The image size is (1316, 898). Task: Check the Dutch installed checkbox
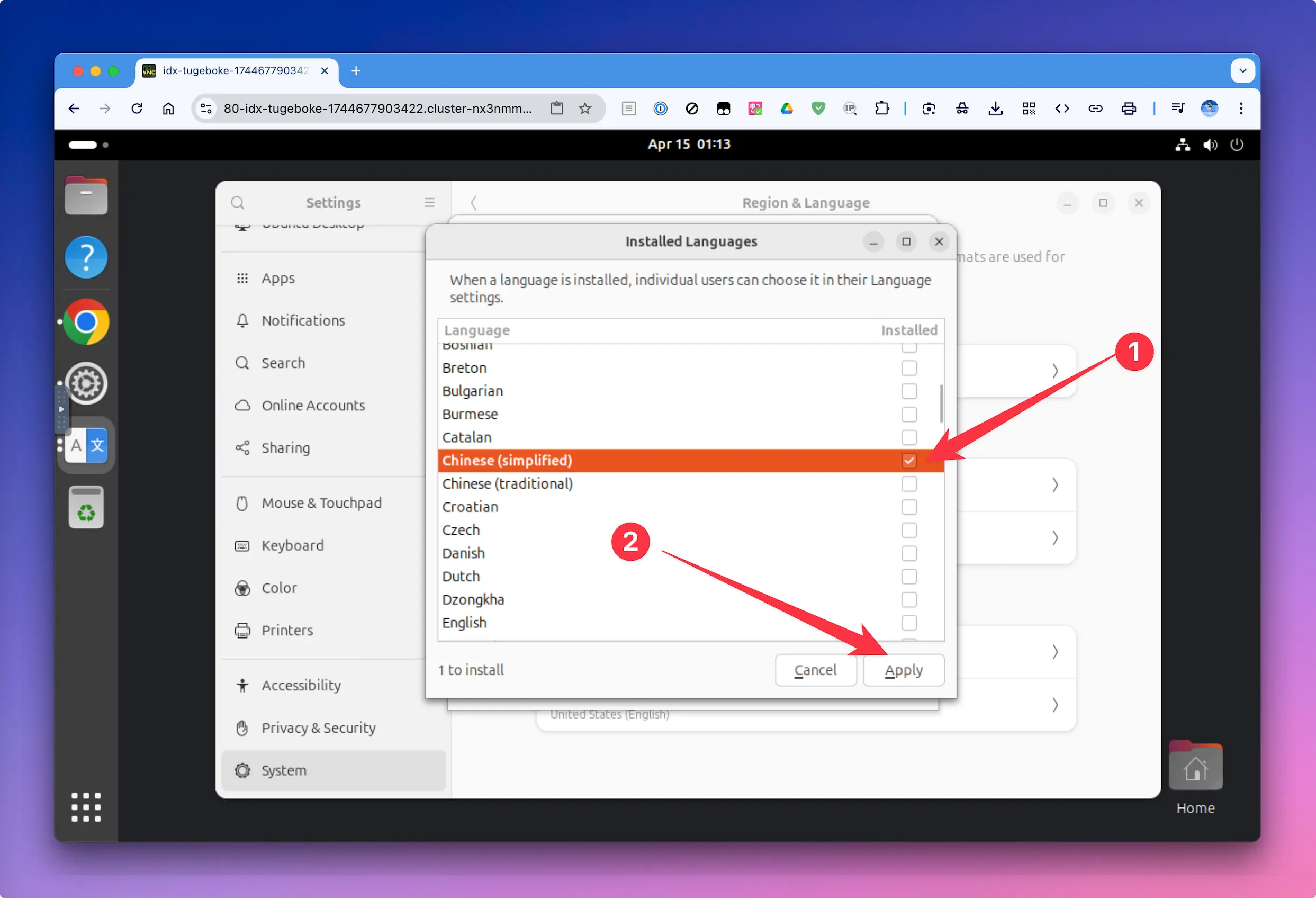click(x=909, y=577)
